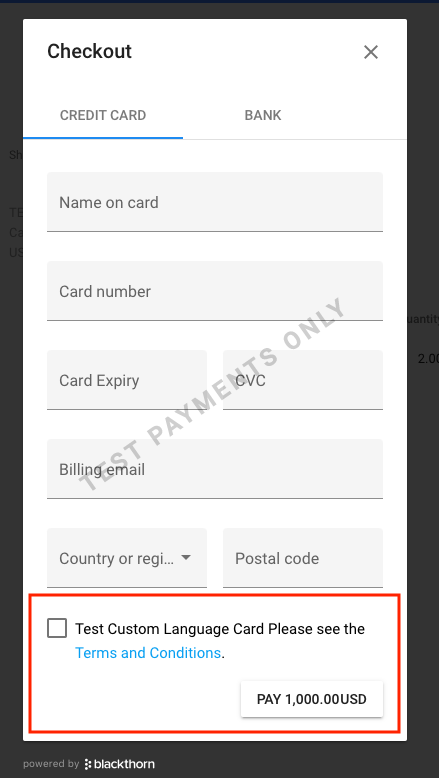Click the Pay 1,000.00USD button
Viewport: 439px width, 778px height.
coord(312,699)
